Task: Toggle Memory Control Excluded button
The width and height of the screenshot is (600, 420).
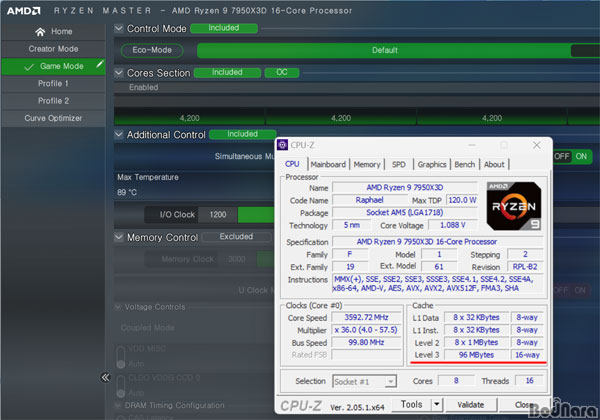Action: (236, 237)
